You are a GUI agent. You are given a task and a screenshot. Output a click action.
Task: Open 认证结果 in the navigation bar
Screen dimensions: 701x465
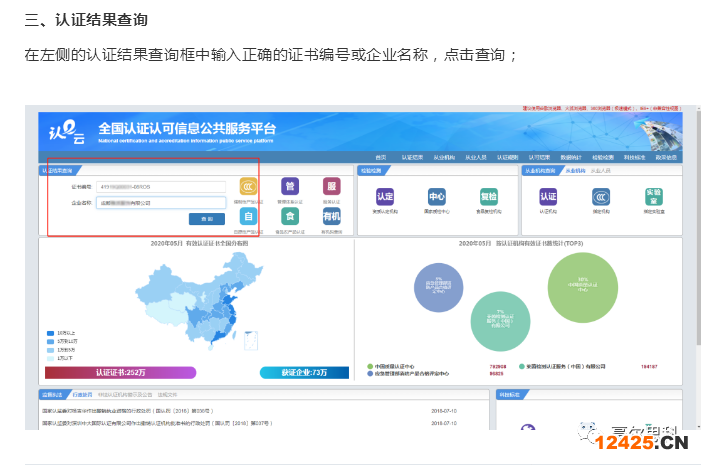tap(412, 157)
